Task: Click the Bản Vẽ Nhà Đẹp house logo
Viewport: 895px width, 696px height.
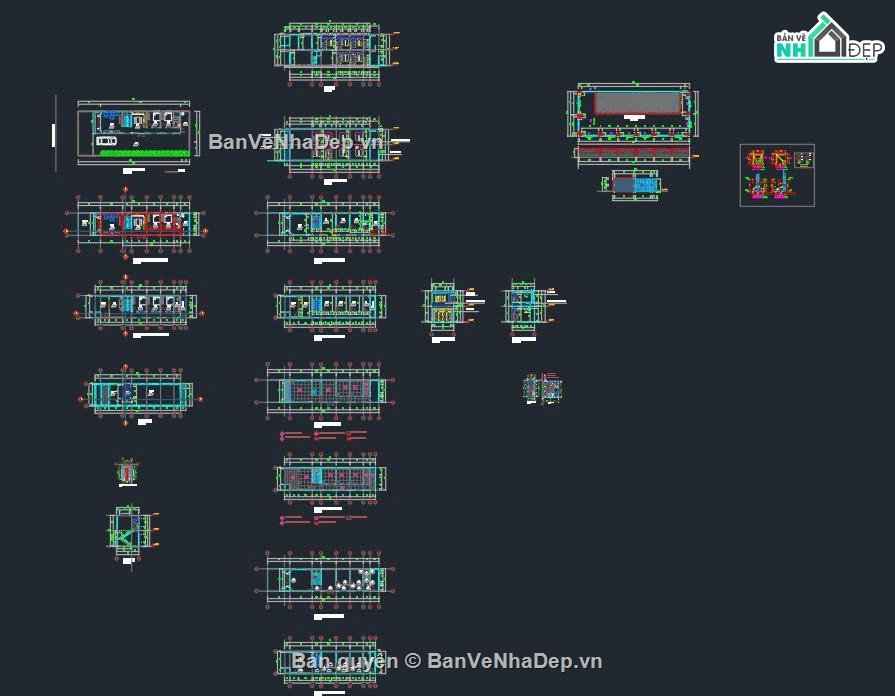Action: [x=829, y=38]
